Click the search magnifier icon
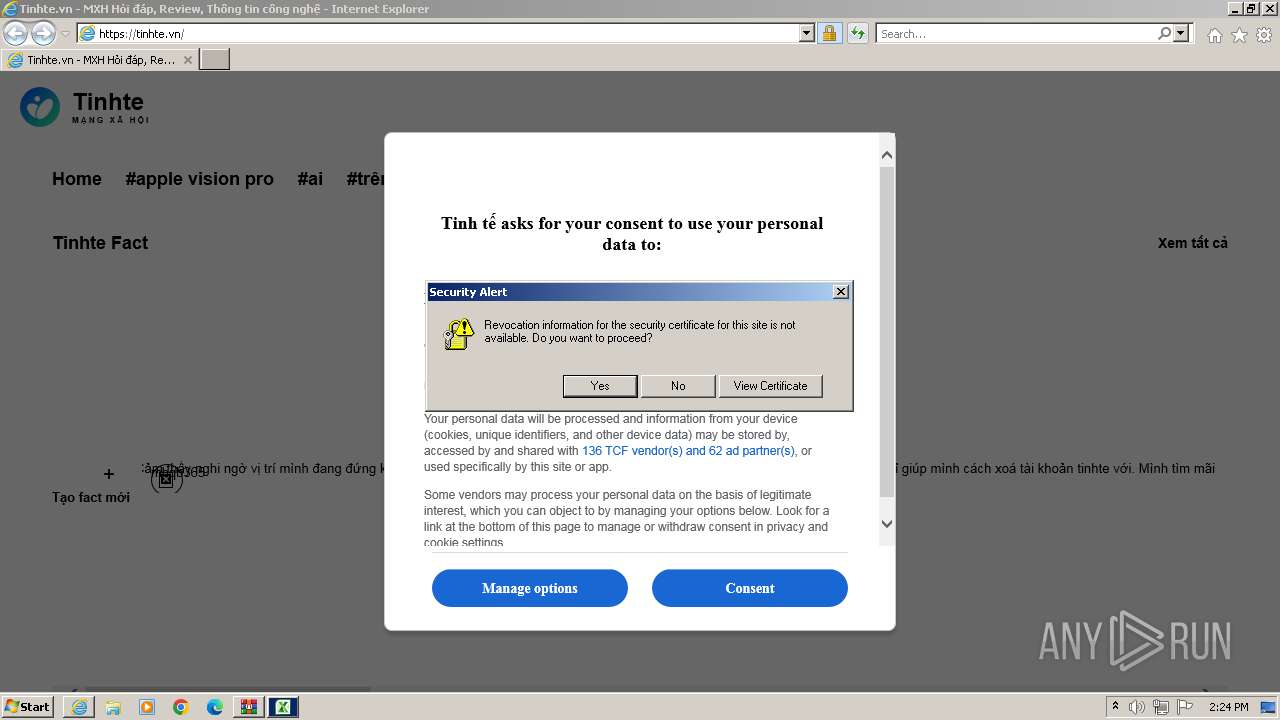 point(1164,34)
